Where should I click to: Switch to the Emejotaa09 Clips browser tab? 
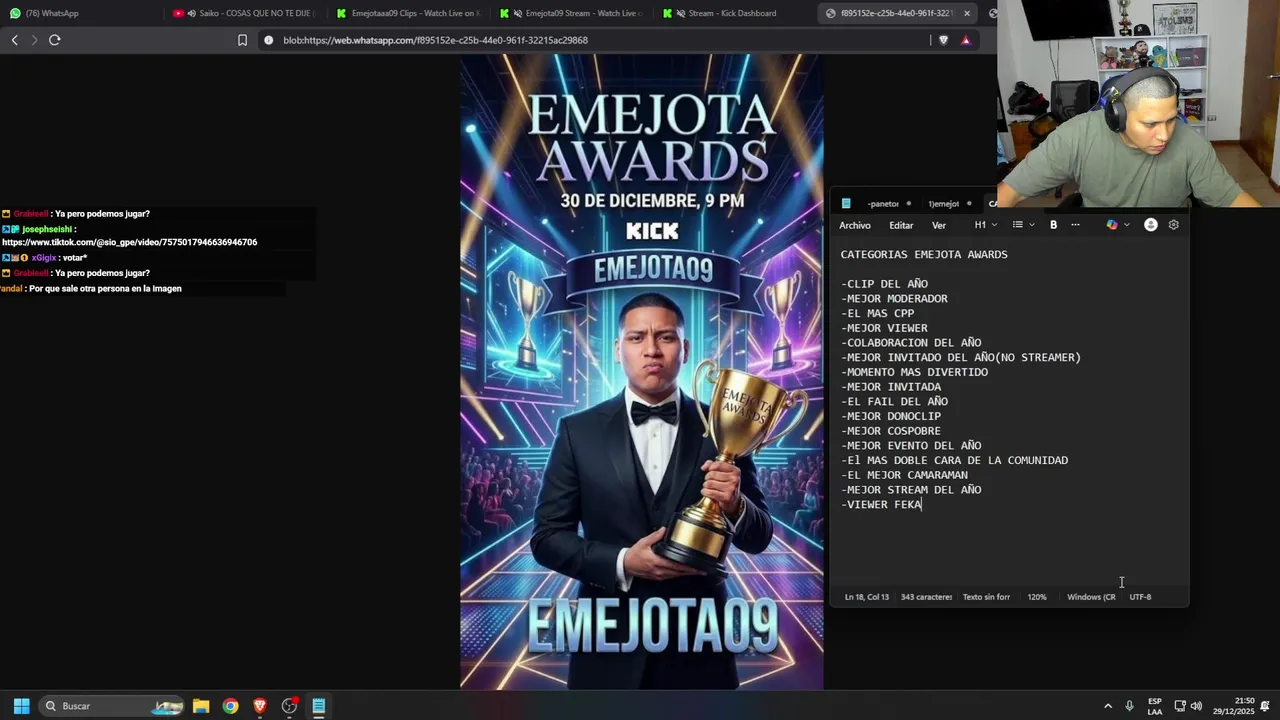pos(408,13)
